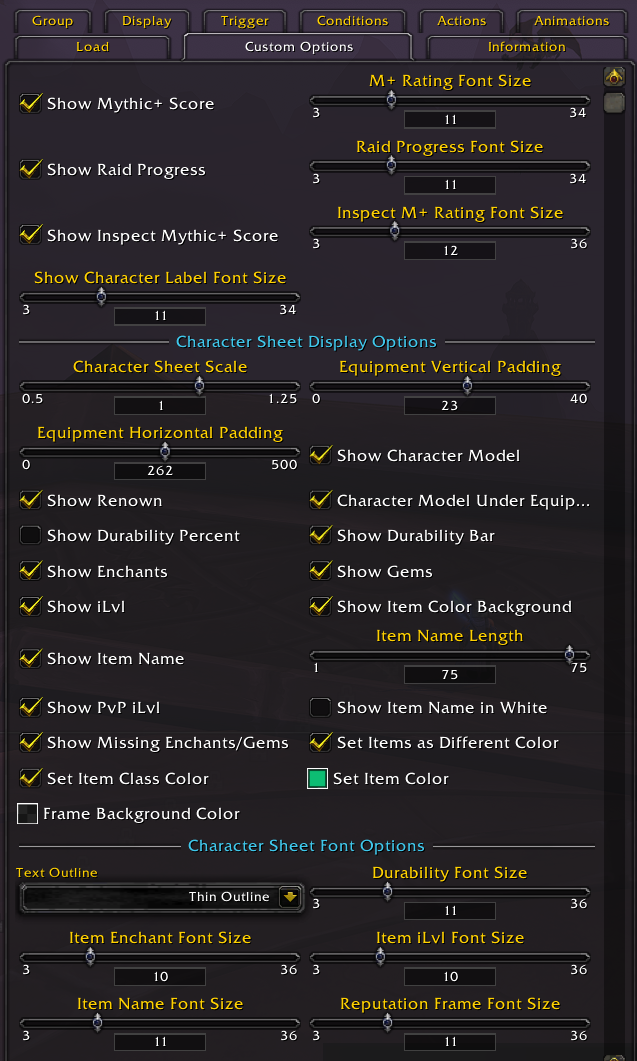Open the Information tab
Viewport: 637px width, 1061px height.
pos(526,47)
